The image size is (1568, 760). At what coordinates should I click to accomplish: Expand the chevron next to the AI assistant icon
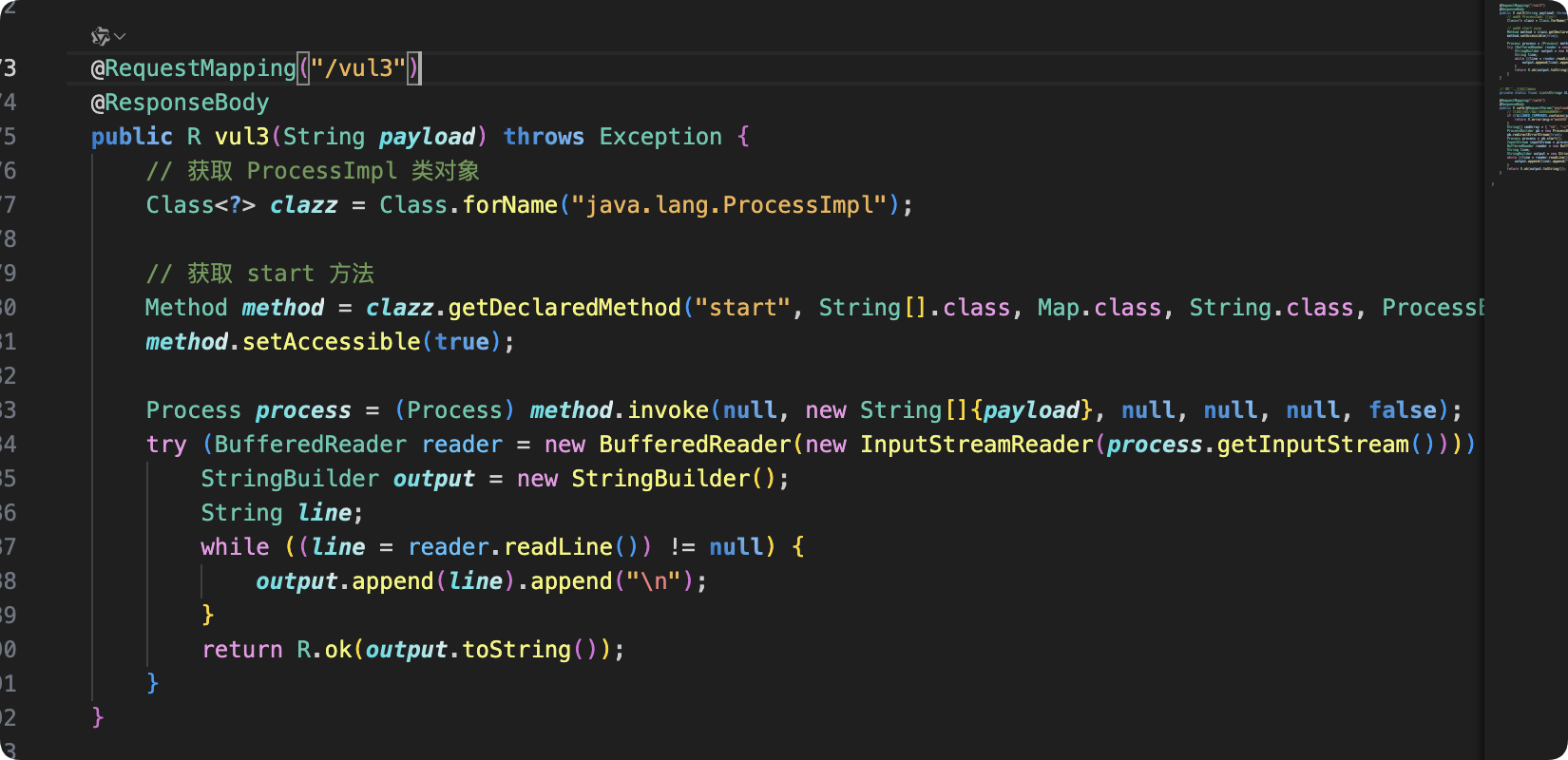(120, 36)
